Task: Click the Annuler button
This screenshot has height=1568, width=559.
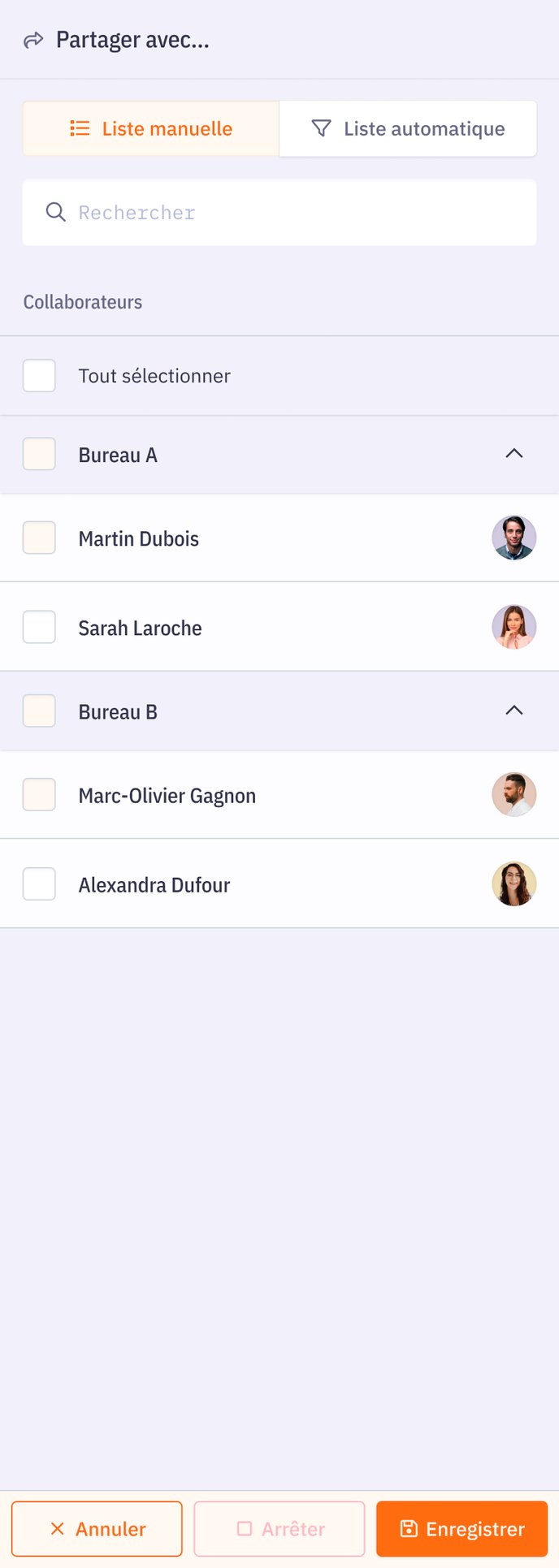Action: 97,1529
